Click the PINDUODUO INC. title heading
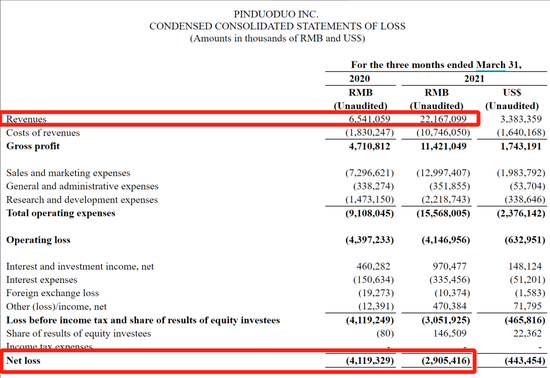Screen dimensions: 550x378 tap(276, 14)
